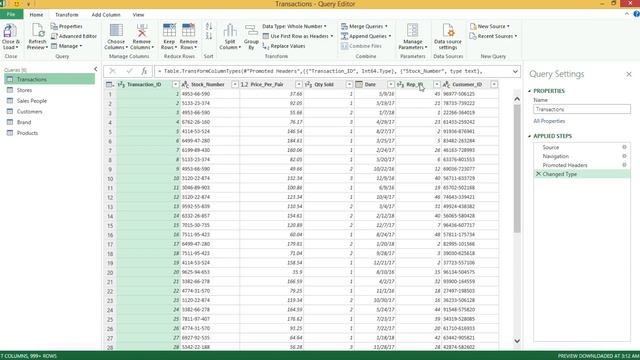
Task: Click the vertical scrollbar thumb
Action: [x=517, y=169]
